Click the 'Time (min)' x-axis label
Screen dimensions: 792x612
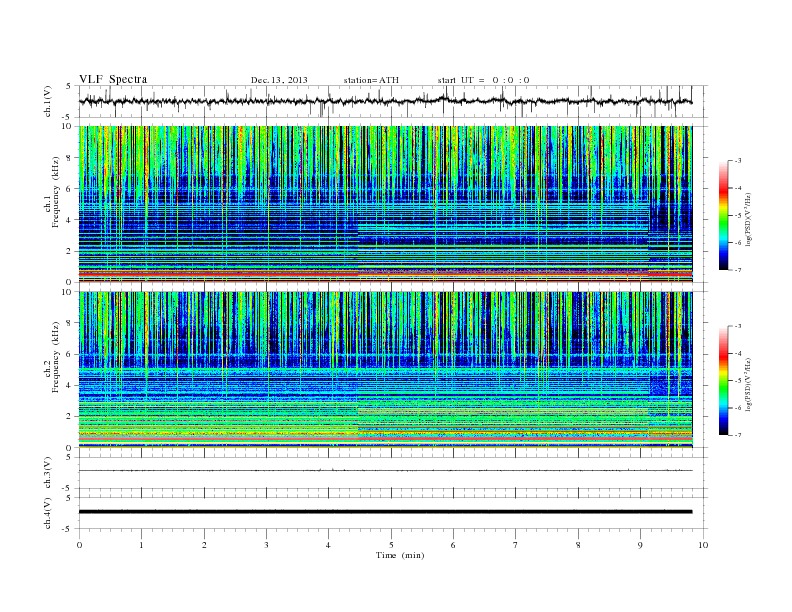400,555
